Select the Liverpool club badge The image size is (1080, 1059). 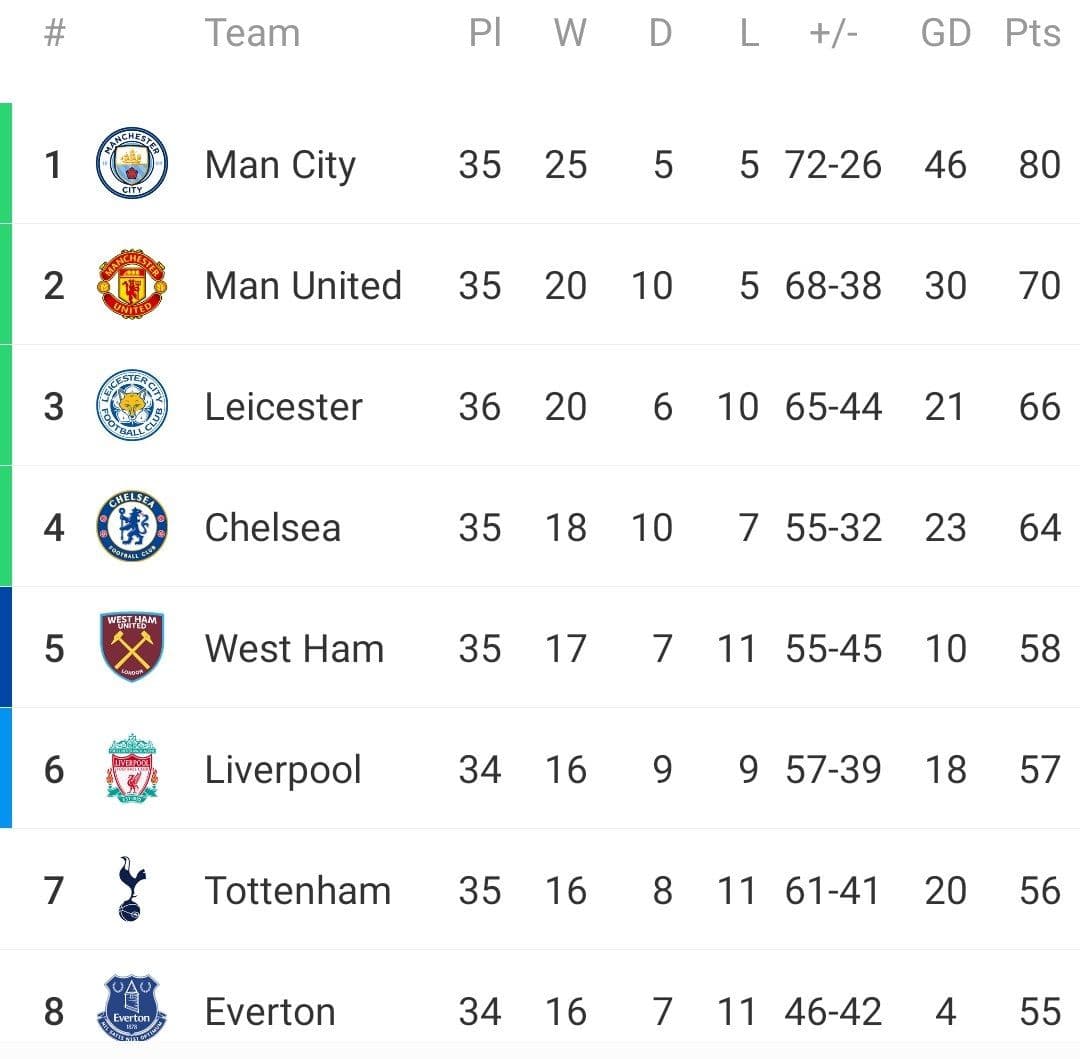coord(132,769)
